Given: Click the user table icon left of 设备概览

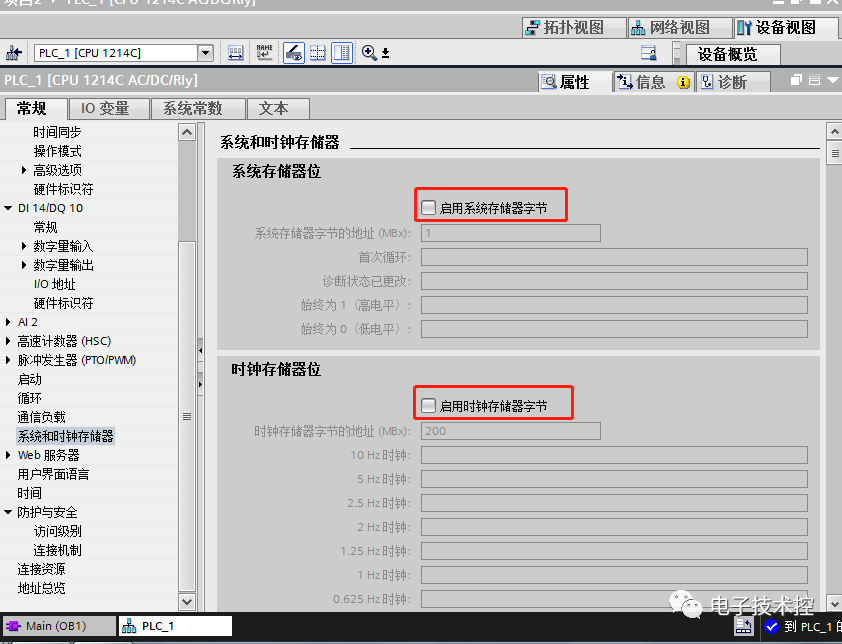Looking at the screenshot, I should coord(649,53).
